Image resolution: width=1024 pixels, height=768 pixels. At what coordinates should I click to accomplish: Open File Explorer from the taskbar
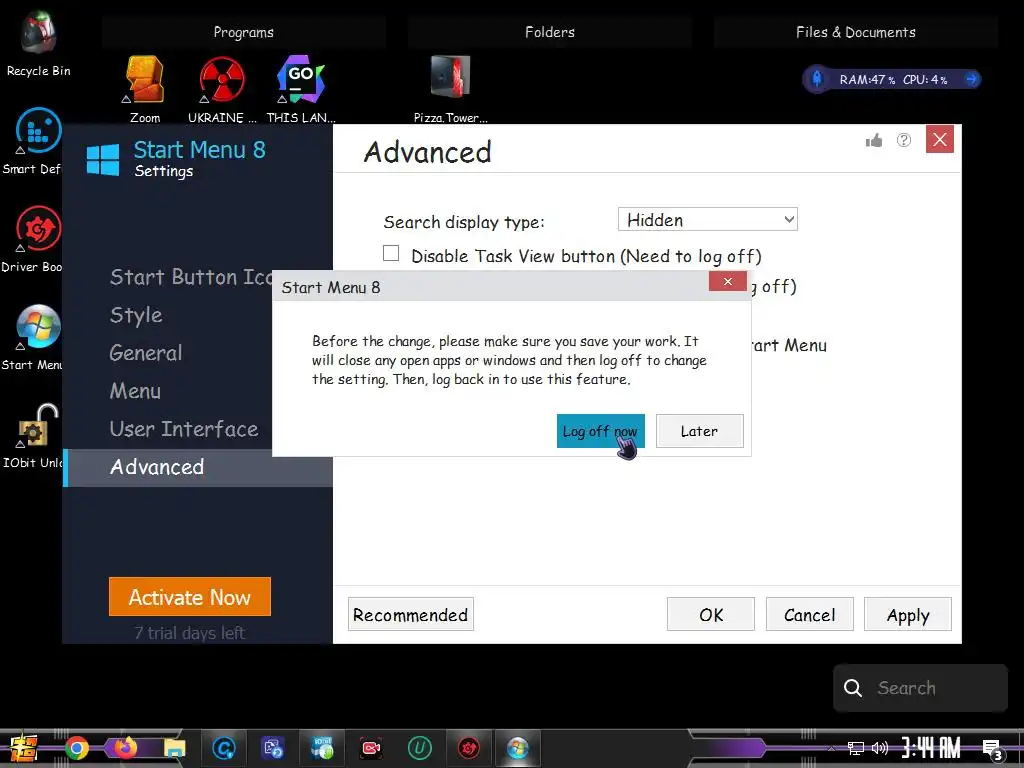click(174, 748)
